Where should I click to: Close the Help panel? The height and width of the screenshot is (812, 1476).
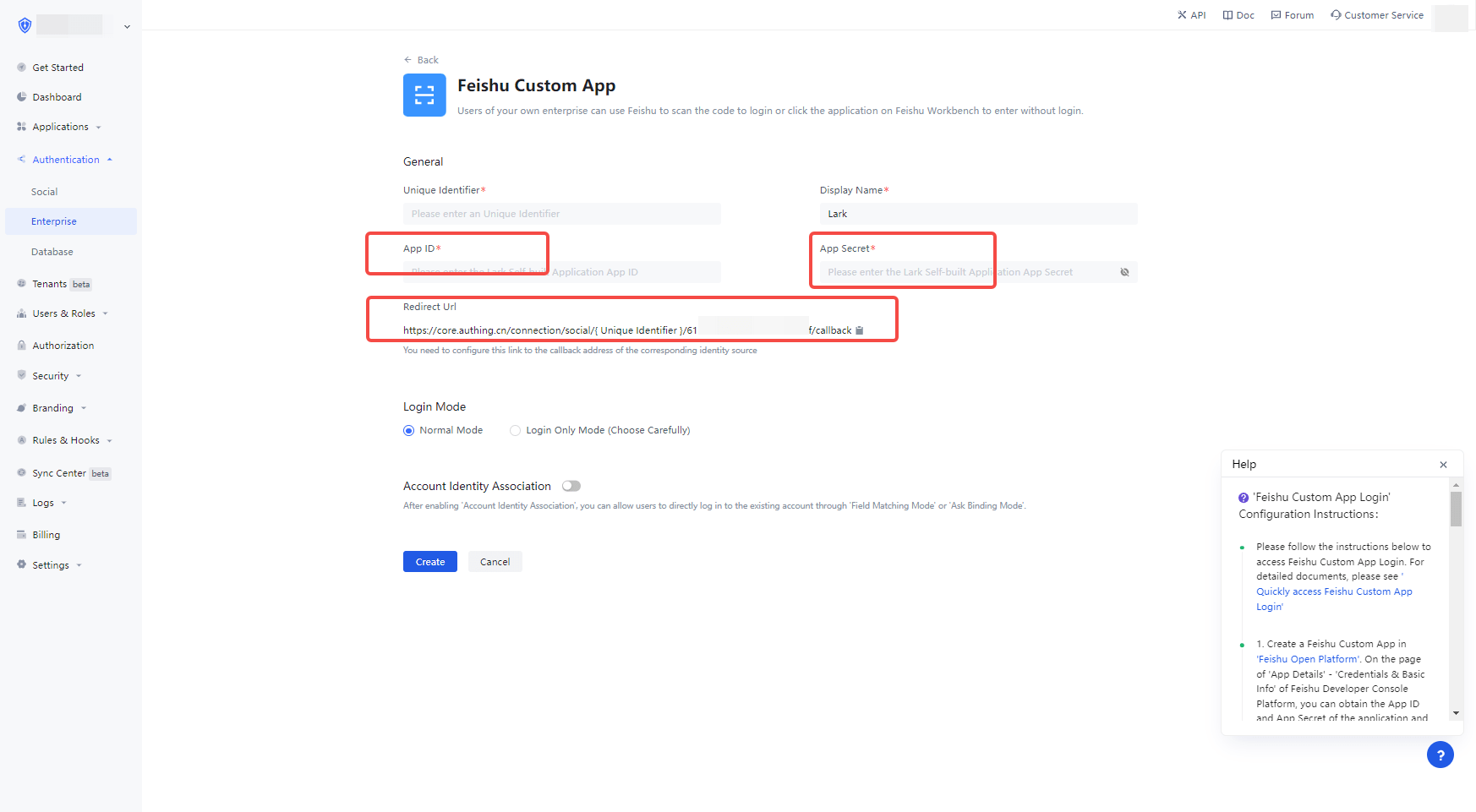tap(1443, 465)
